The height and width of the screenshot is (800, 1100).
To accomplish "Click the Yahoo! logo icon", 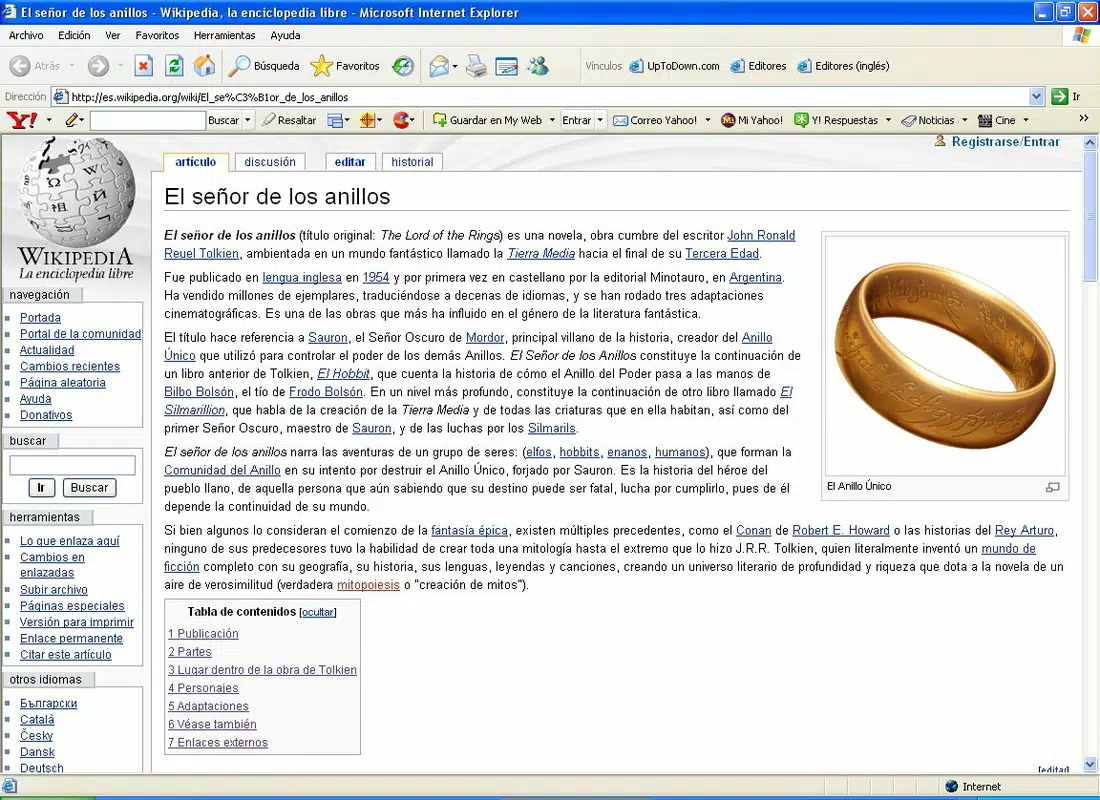I will tap(22, 120).
